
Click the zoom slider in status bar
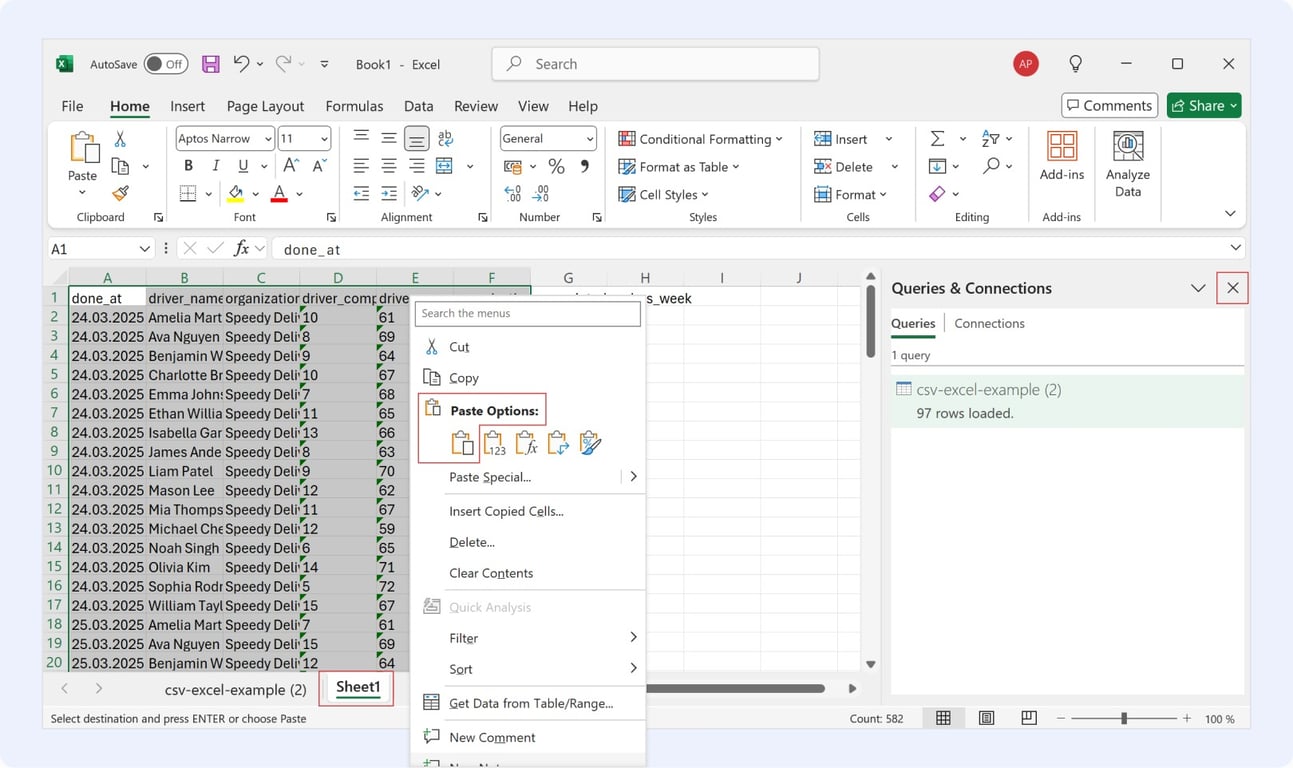pos(1124,718)
